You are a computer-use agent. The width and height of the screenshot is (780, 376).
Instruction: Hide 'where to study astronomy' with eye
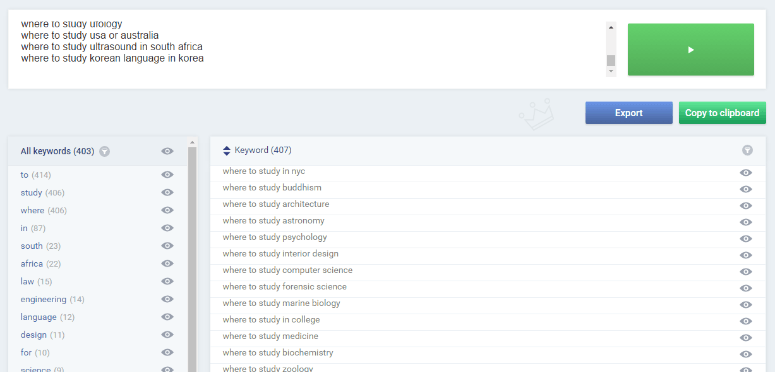746,222
